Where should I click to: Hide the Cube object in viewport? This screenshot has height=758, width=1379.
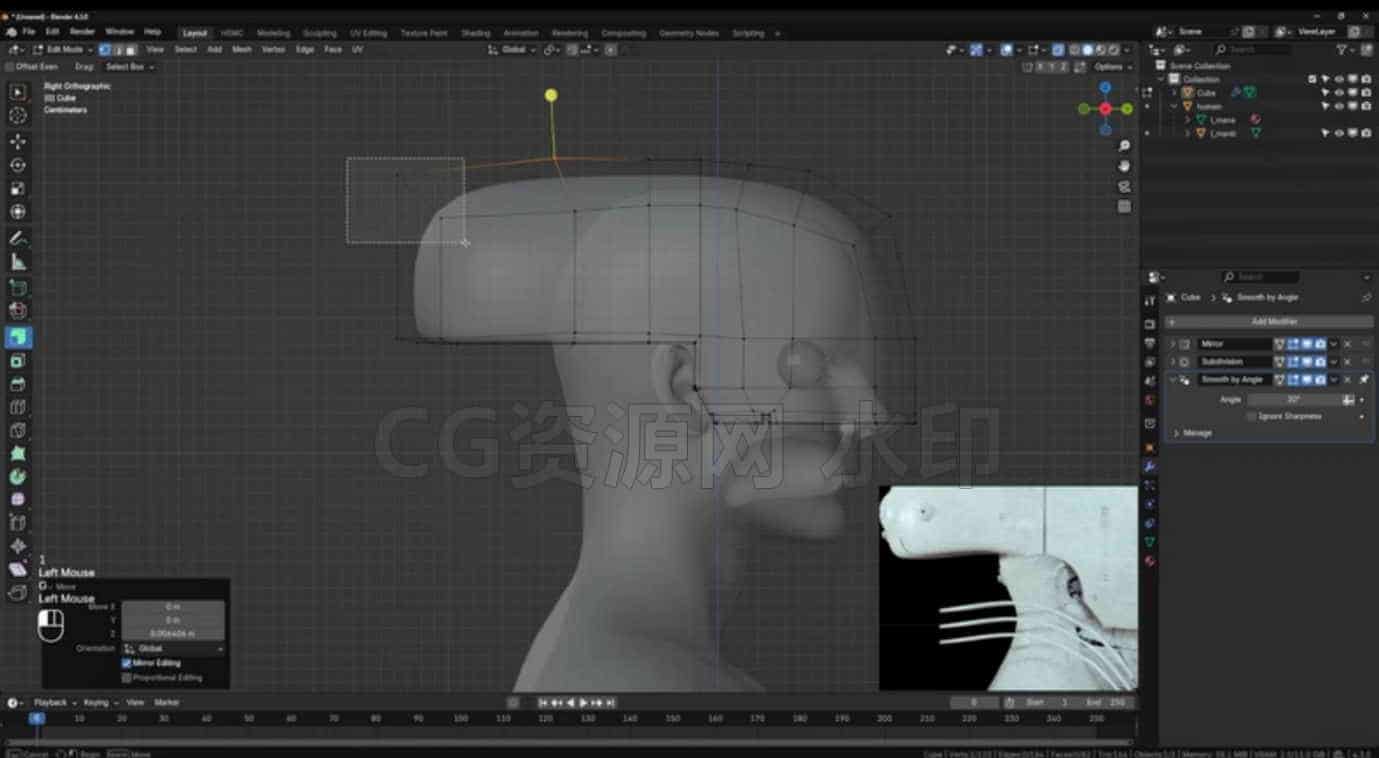1339,93
